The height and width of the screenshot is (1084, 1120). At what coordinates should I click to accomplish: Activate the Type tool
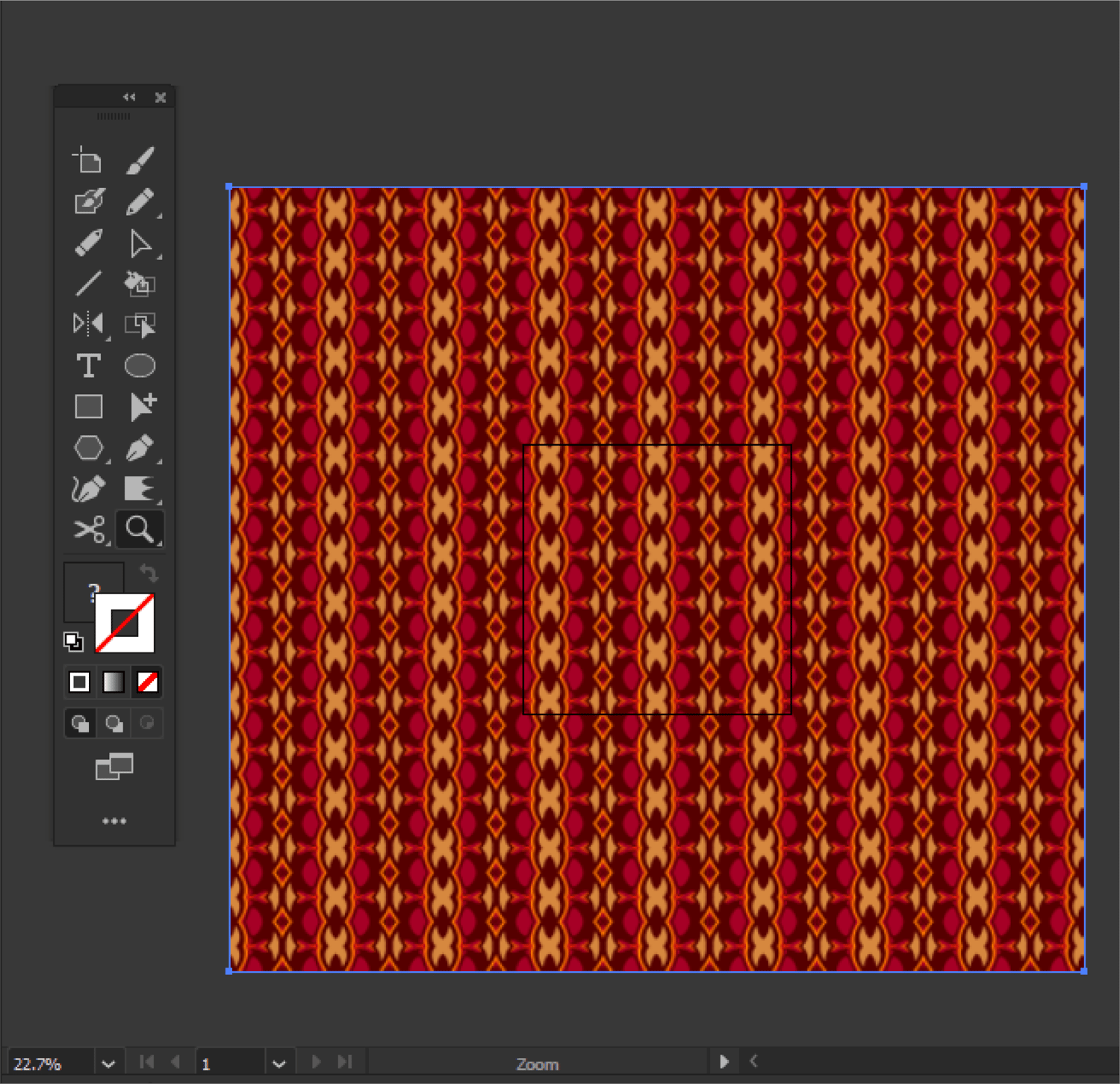coord(90,365)
